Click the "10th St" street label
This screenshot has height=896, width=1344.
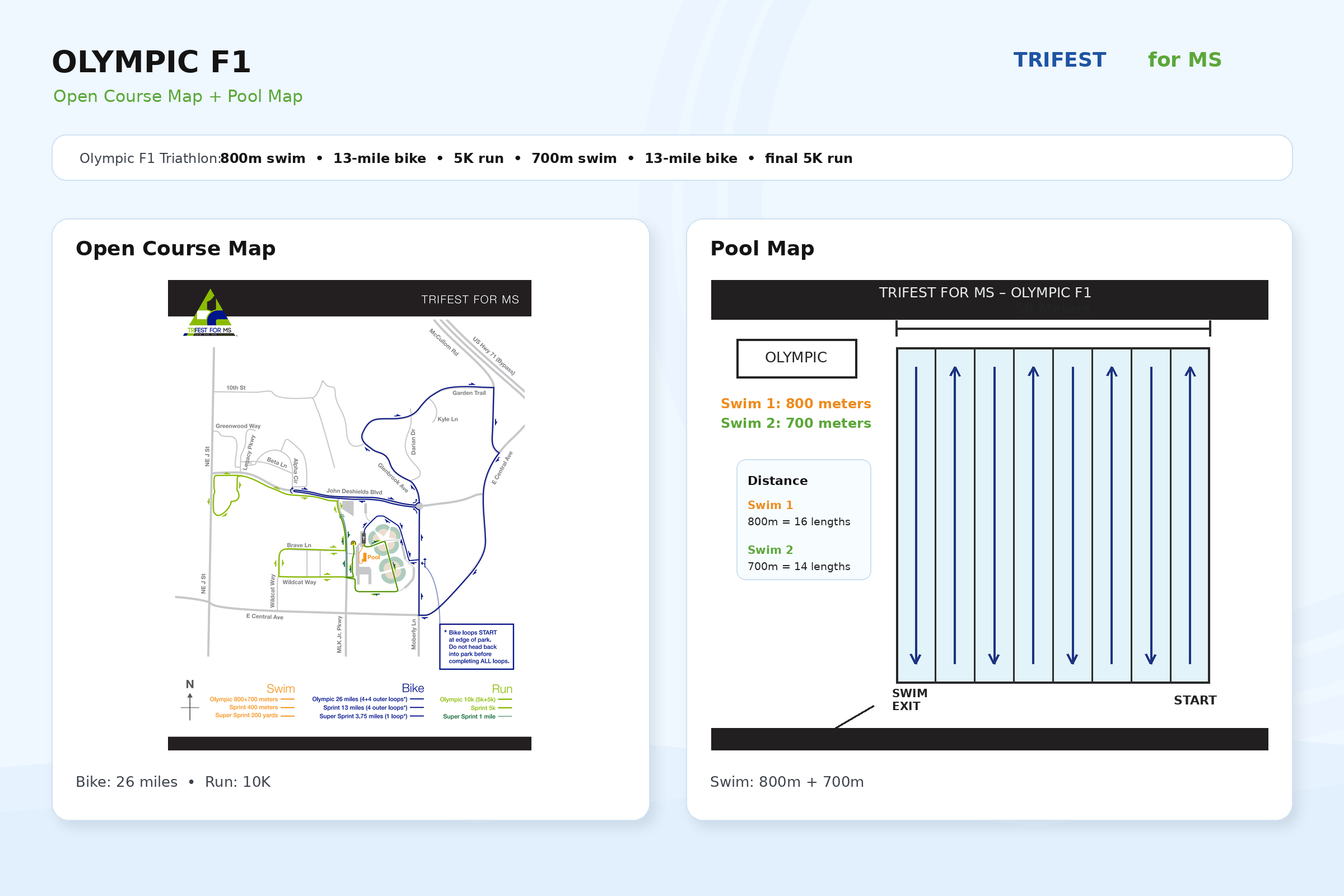[x=236, y=388]
